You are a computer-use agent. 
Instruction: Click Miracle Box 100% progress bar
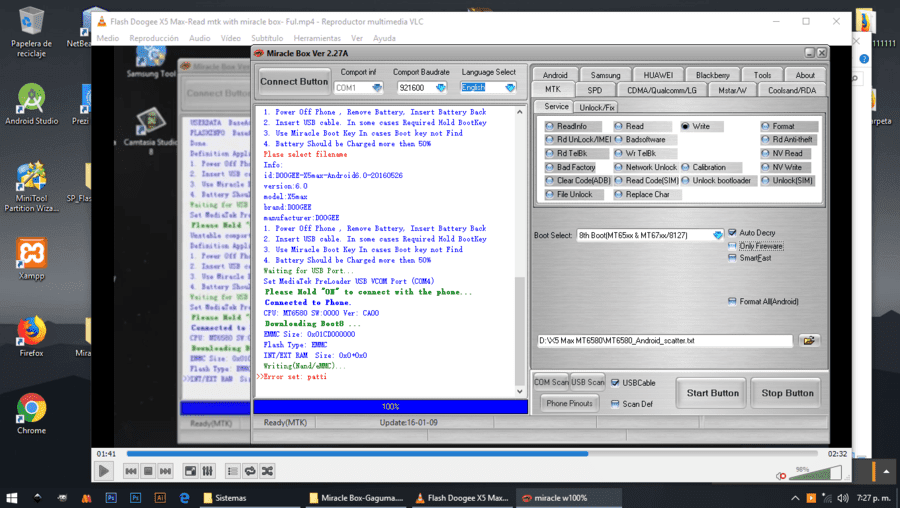(x=390, y=406)
